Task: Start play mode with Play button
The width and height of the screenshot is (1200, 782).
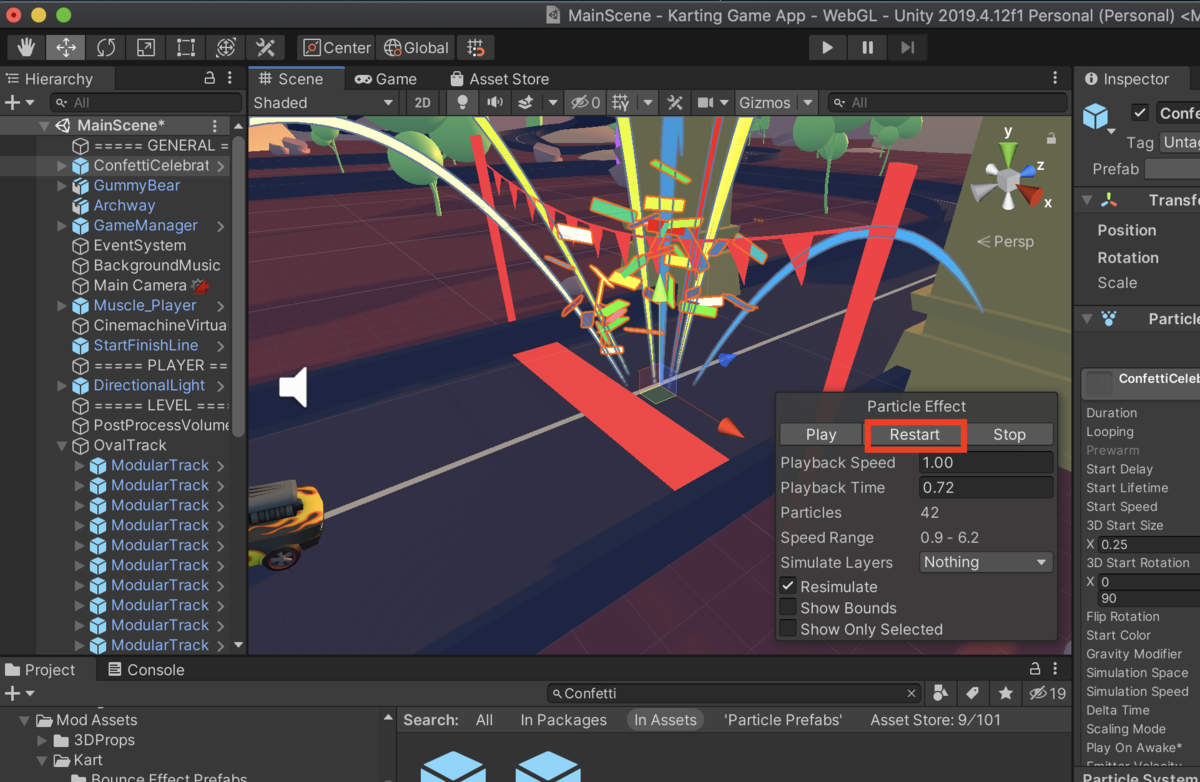Action: click(x=827, y=47)
